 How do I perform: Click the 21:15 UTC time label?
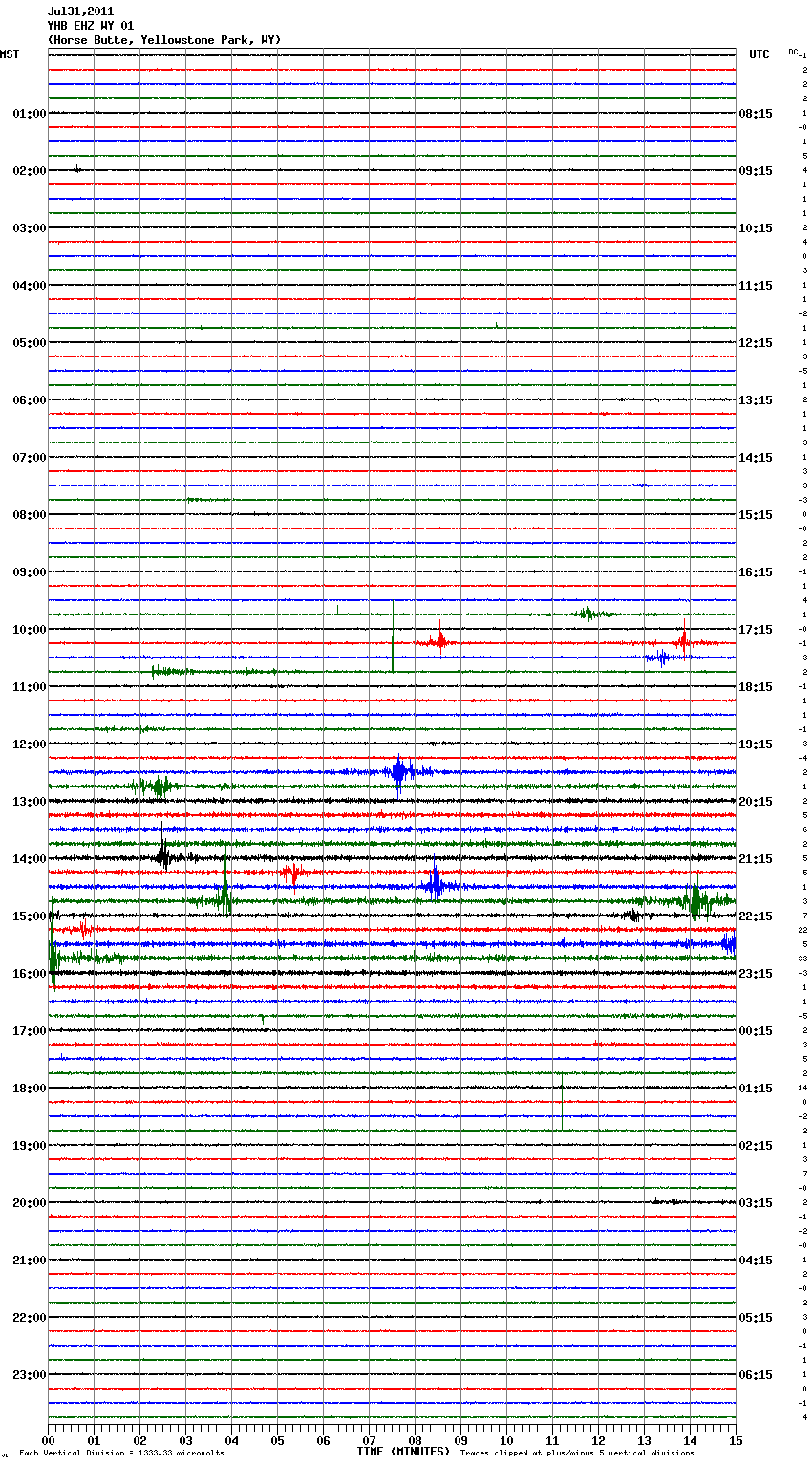(756, 859)
